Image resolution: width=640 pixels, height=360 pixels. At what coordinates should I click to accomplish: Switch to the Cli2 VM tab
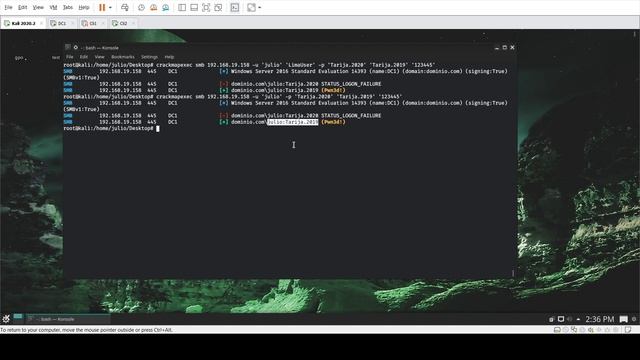pyautogui.click(x=123, y=23)
